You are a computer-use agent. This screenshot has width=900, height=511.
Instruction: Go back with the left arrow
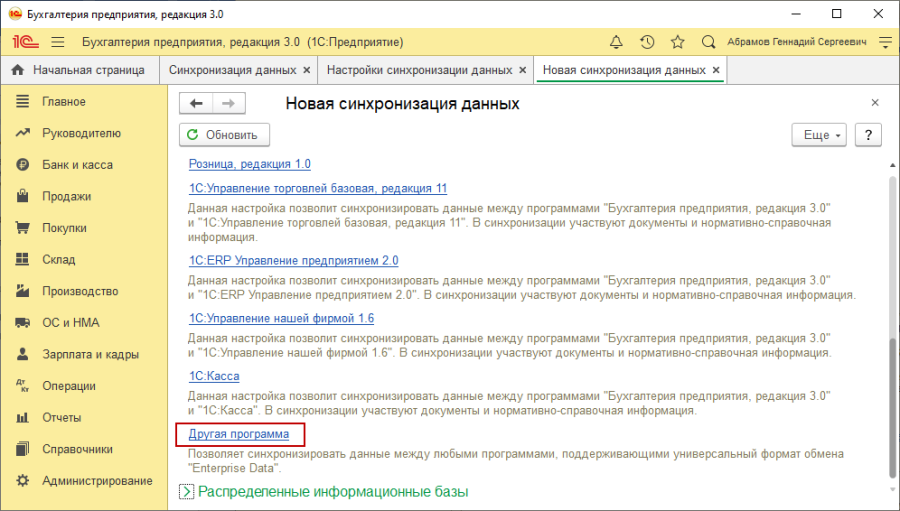[x=196, y=103]
